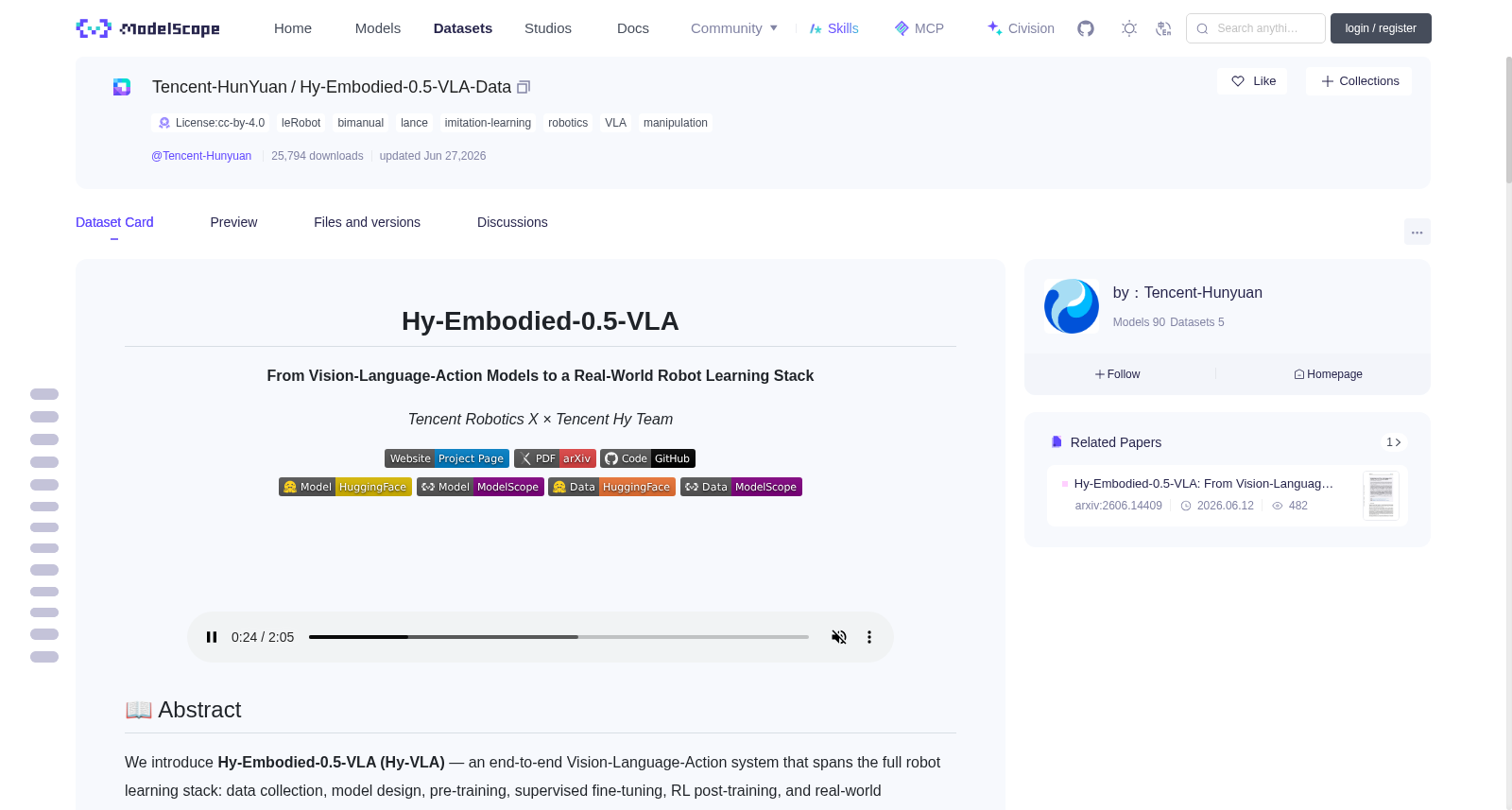The image size is (1512, 810).
Task: Expand Related Papers count arrow
Action: point(1394,442)
